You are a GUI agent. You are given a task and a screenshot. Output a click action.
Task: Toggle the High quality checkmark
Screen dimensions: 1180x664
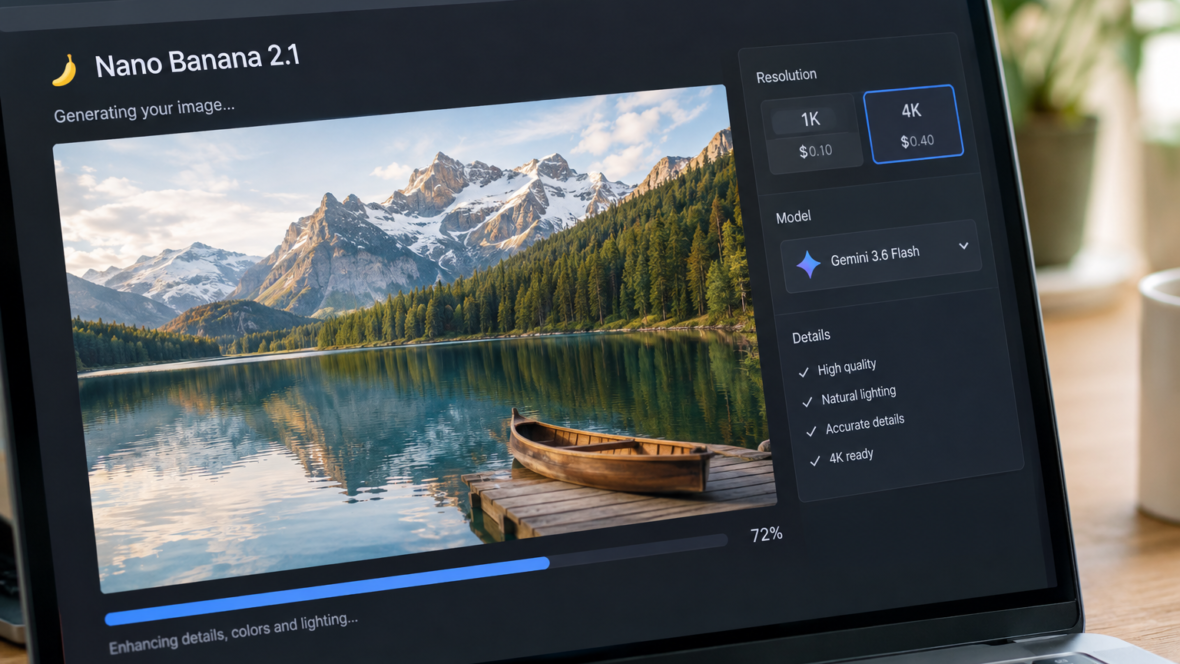803,372
